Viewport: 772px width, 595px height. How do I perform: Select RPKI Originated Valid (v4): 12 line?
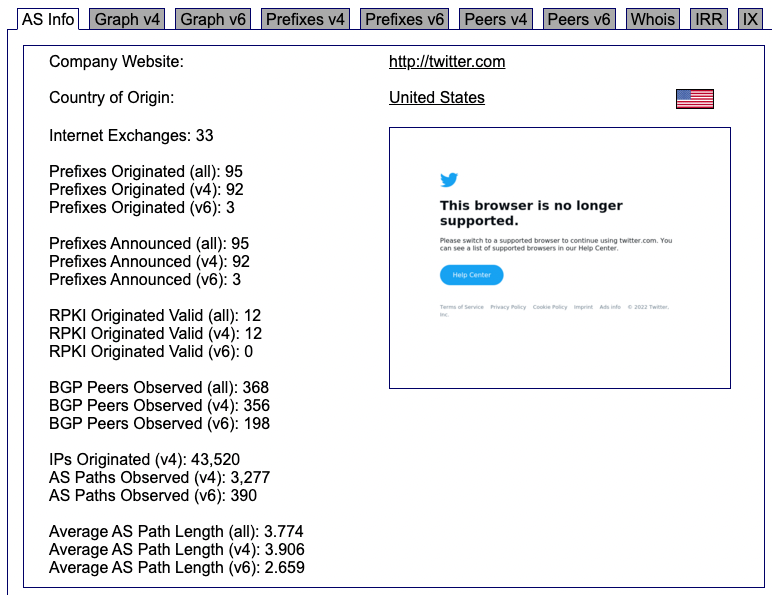(x=156, y=333)
